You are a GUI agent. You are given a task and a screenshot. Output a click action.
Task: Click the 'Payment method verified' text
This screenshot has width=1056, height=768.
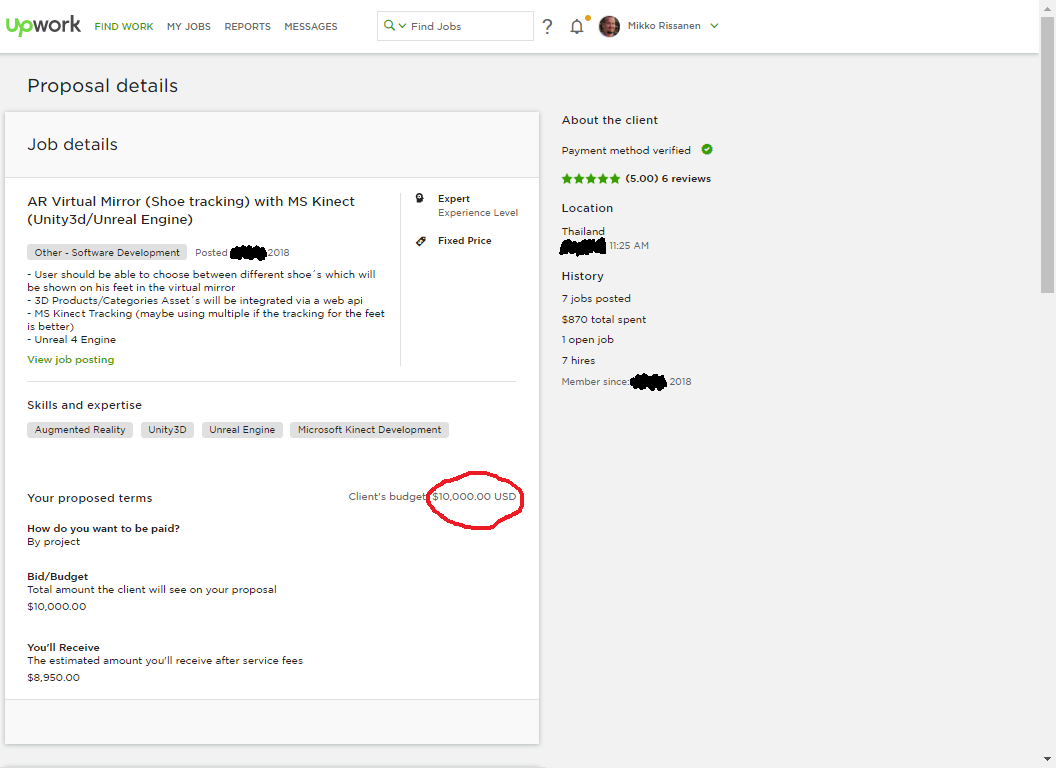click(626, 150)
